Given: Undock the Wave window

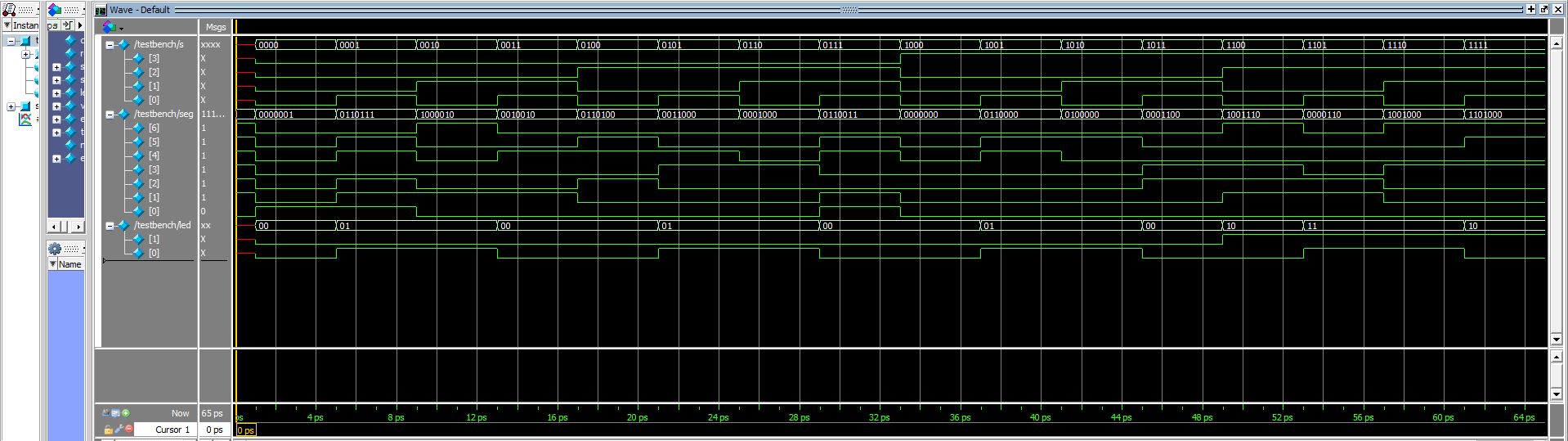Looking at the screenshot, I should 1543,9.
